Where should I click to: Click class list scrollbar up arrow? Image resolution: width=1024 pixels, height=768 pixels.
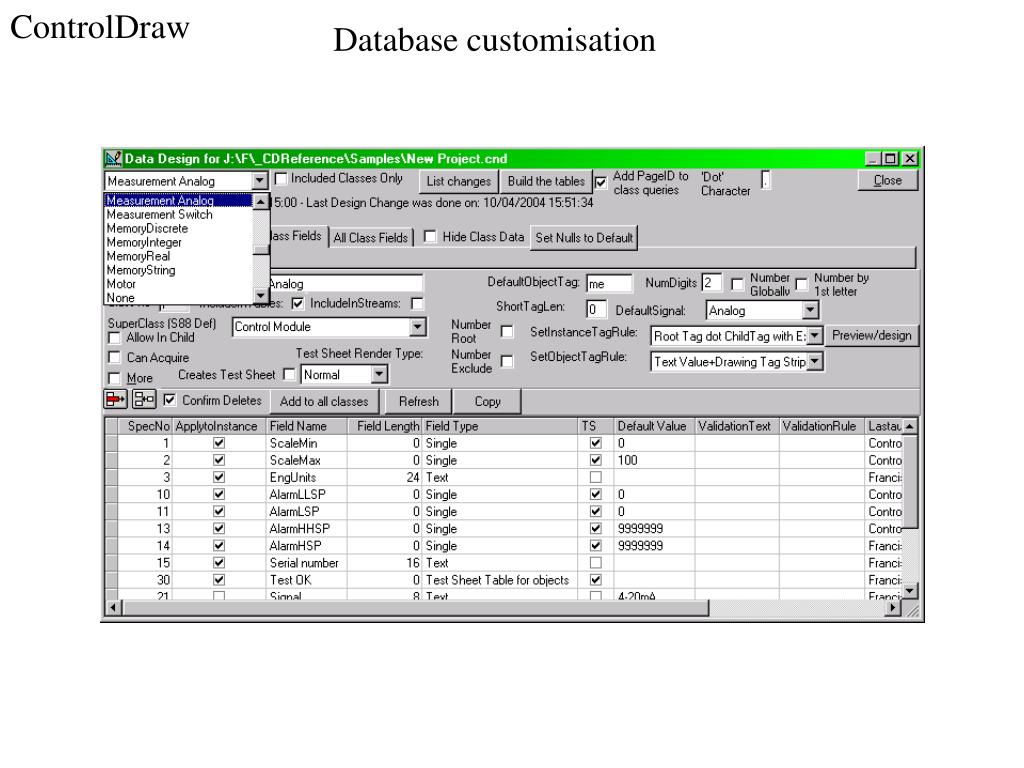[261, 202]
